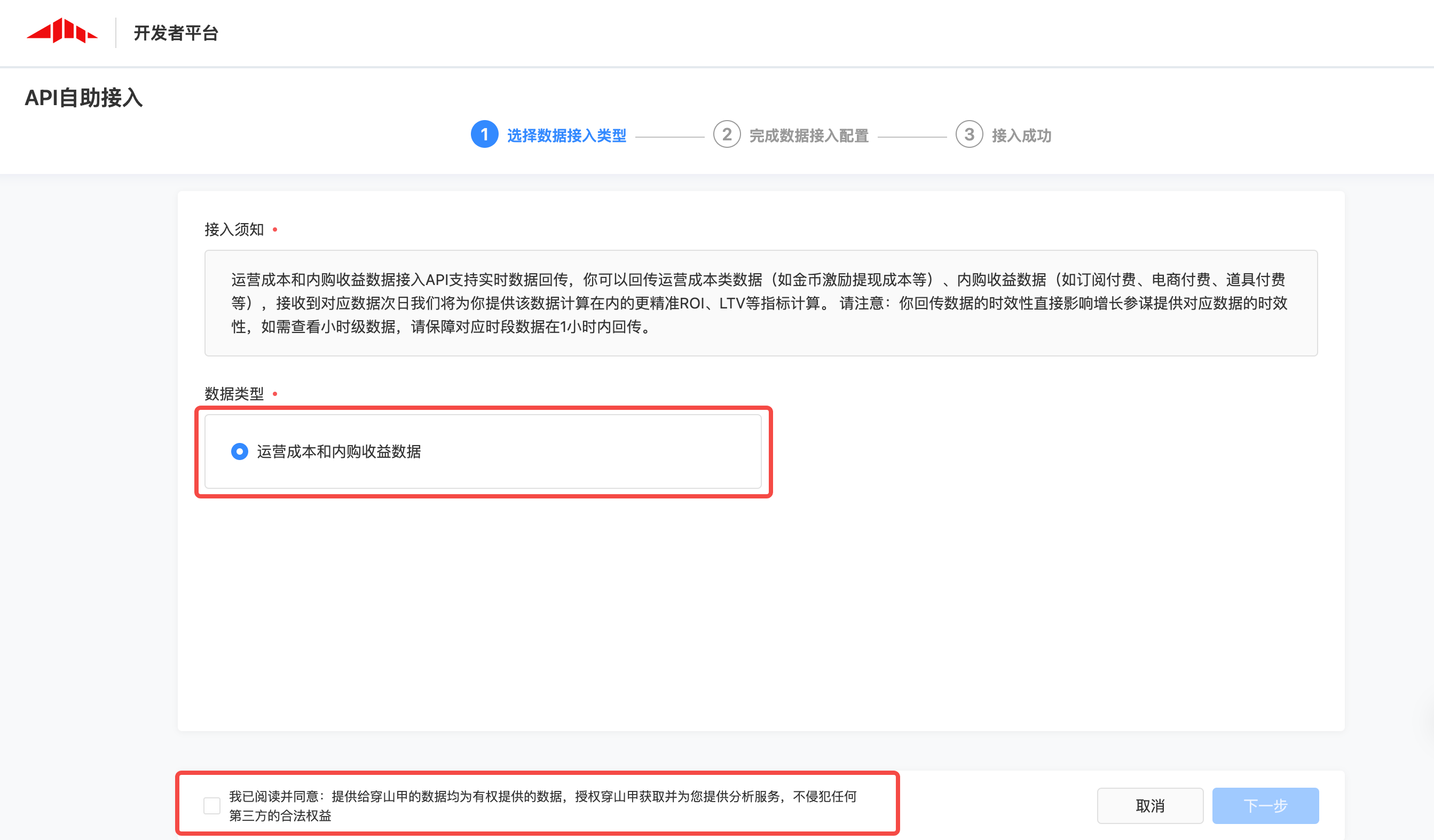Click the 接入成功 step label
This screenshot has height=840, width=1434.
pyautogui.click(x=1021, y=136)
